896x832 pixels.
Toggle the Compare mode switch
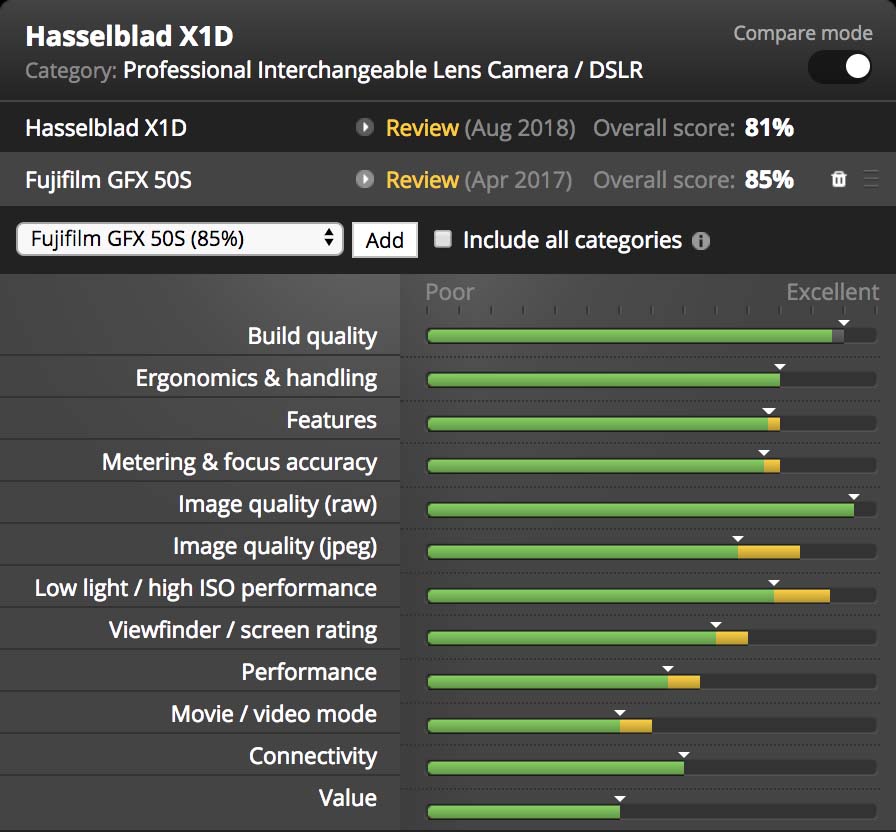(x=841, y=67)
